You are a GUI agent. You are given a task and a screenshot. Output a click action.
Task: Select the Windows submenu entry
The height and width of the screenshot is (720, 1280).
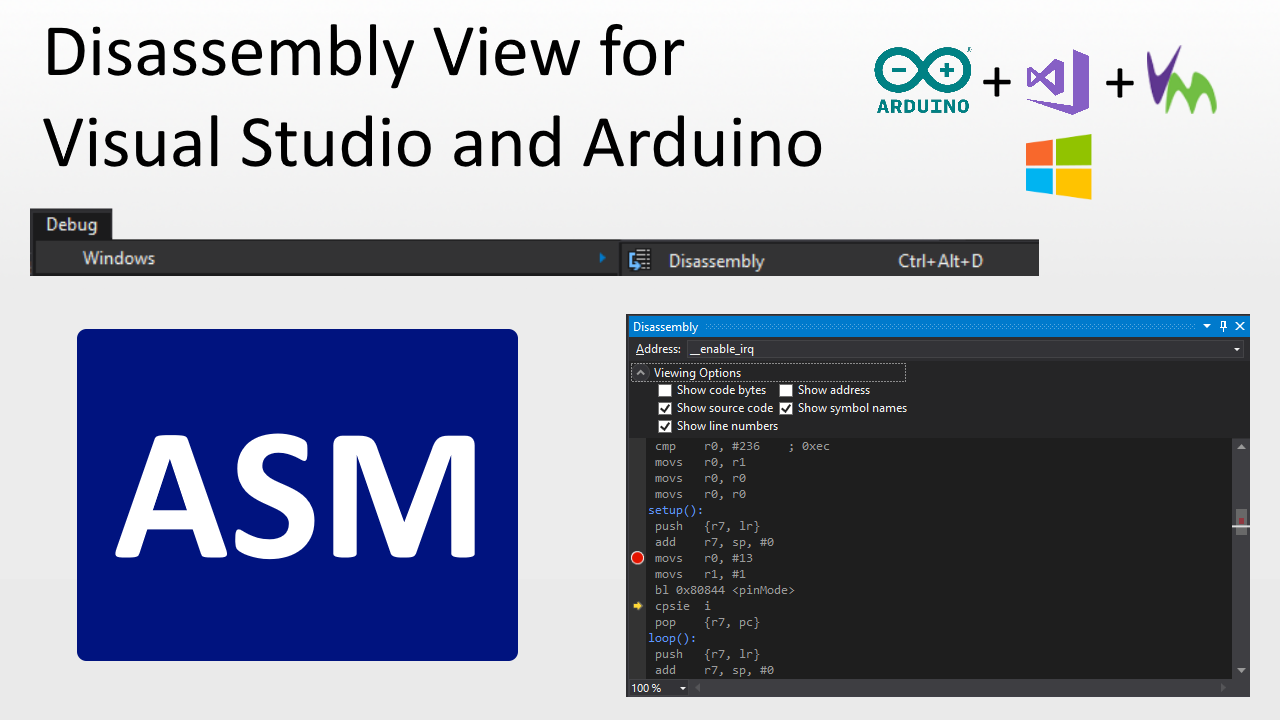coord(117,257)
